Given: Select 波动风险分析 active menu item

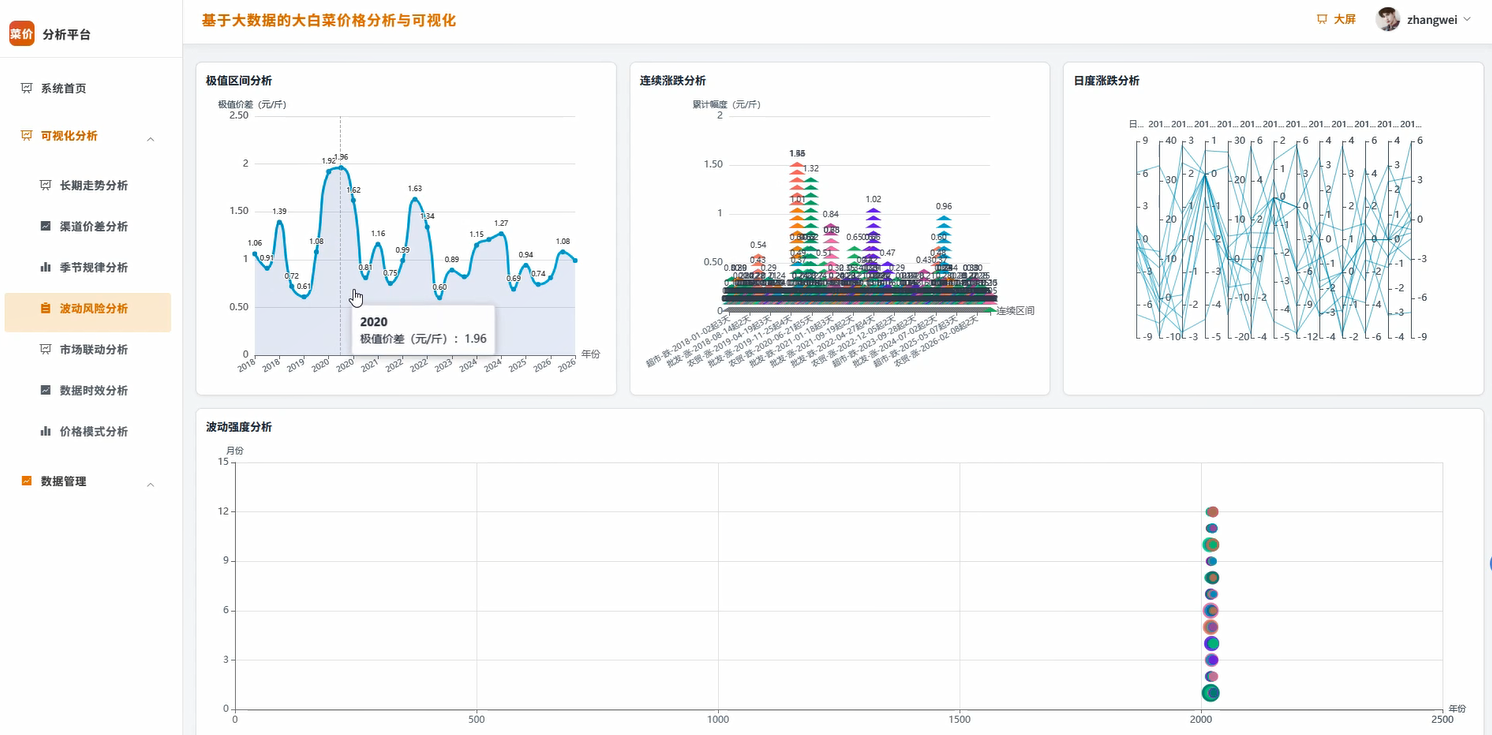Looking at the screenshot, I should [x=88, y=312].
